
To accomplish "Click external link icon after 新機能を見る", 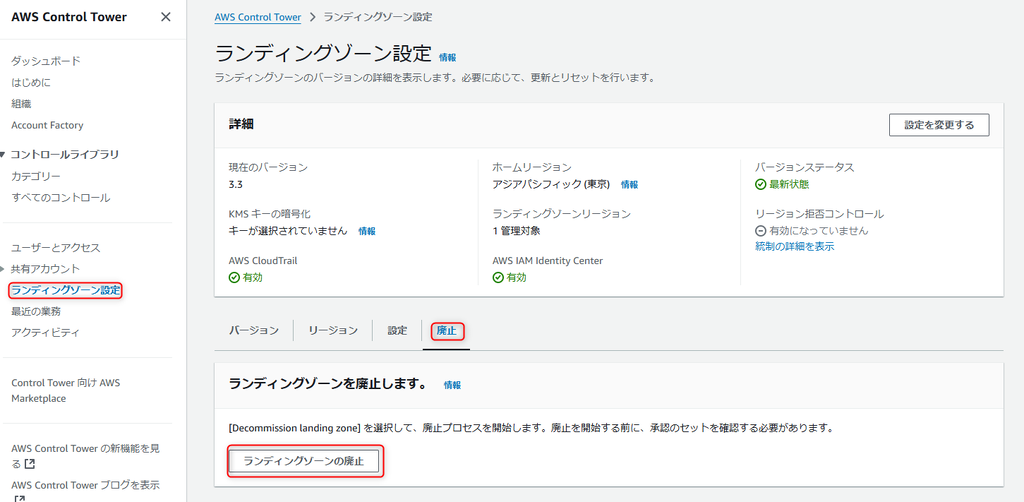I will [29, 464].
